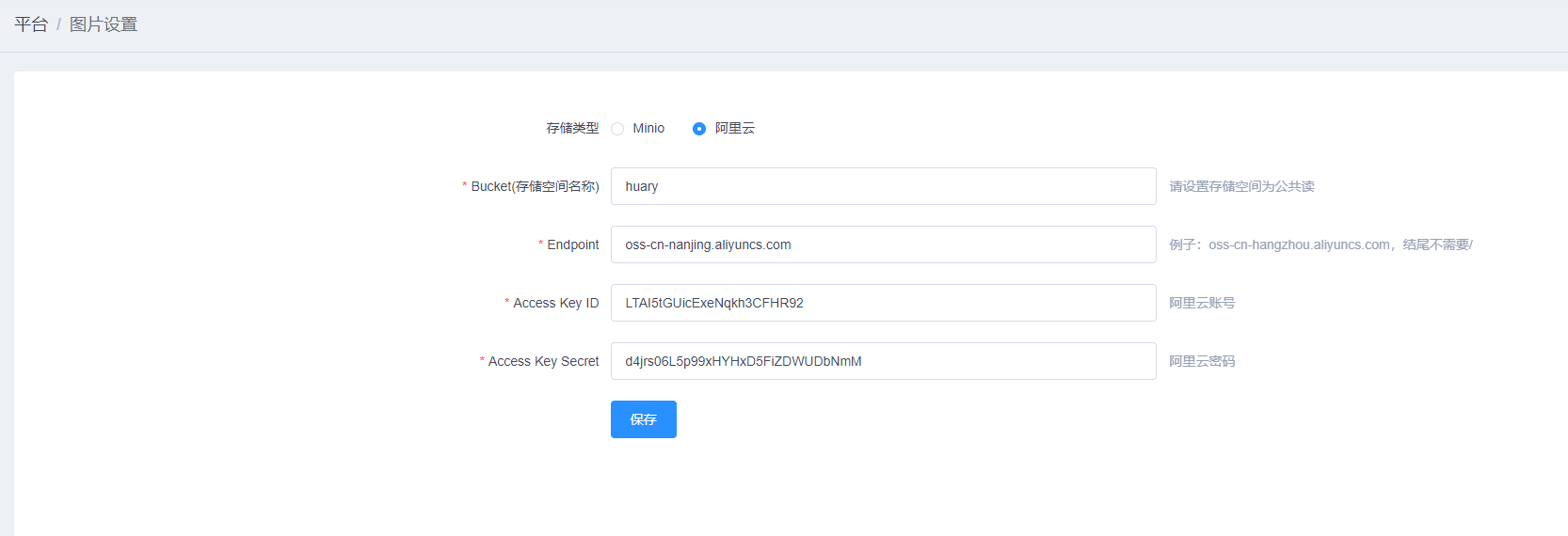Screen dimensions: 1568x536
Task: Select the 阿里云 radio button
Action: pyautogui.click(x=698, y=129)
